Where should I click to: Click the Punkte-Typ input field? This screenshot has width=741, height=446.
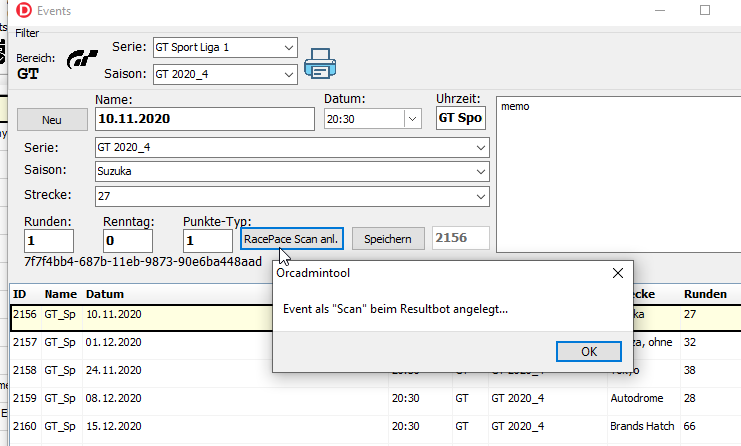tap(208, 241)
